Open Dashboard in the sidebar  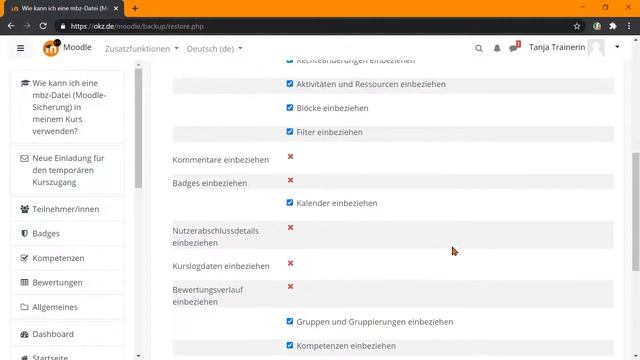click(53, 334)
